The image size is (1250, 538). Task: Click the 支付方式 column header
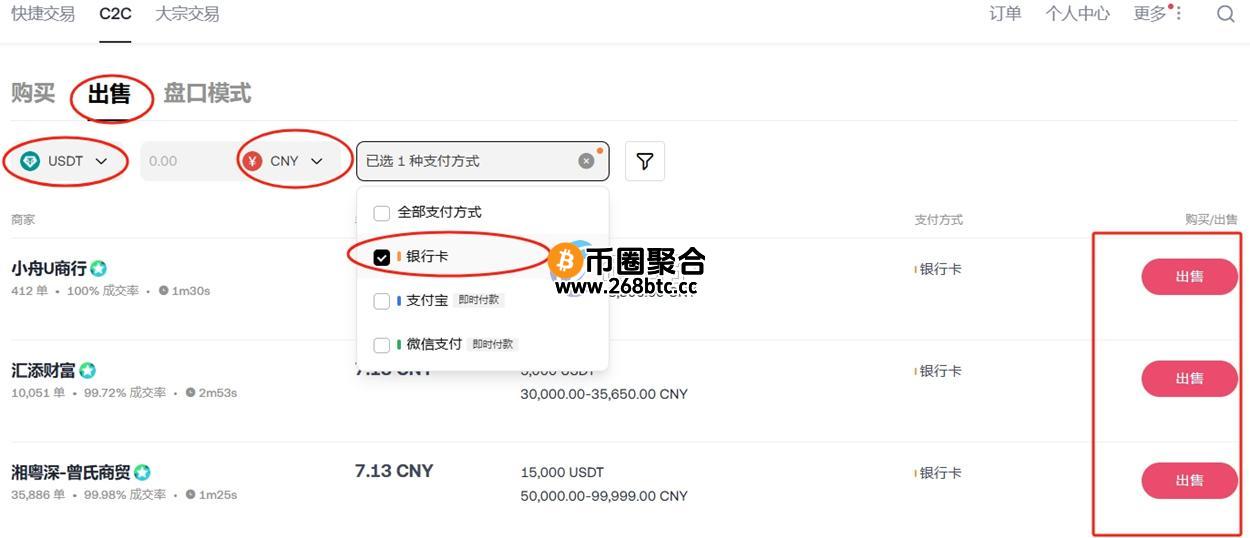click(939, 220)
